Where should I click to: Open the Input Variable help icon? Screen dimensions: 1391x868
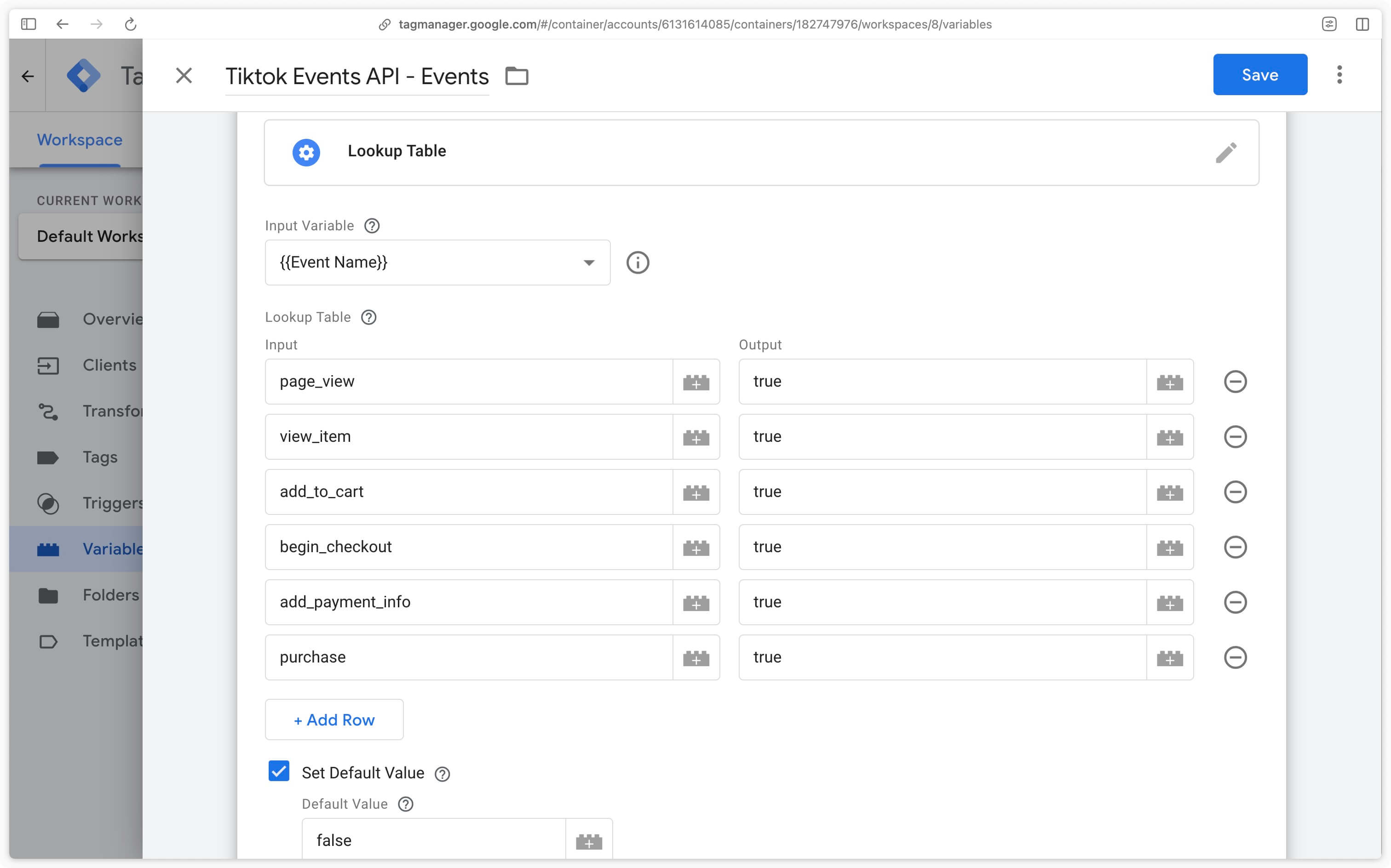(372, 226)
